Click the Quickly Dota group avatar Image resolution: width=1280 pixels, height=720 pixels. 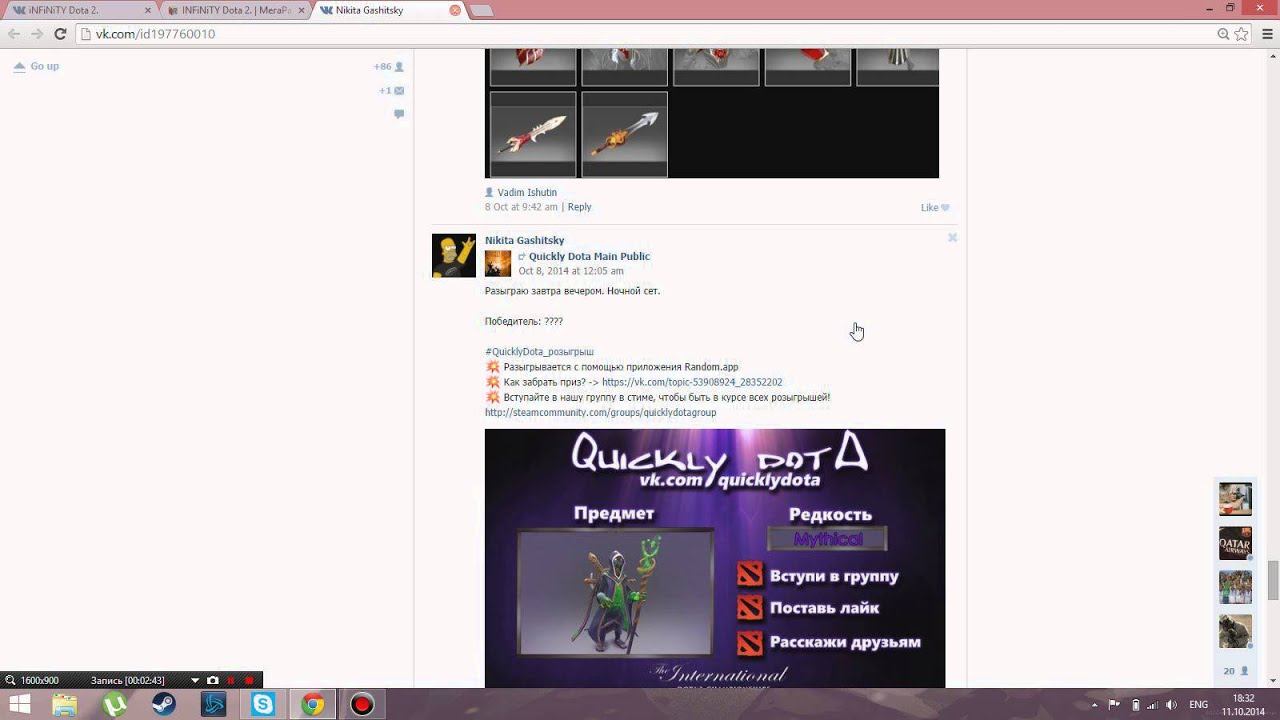click(498, 263)
